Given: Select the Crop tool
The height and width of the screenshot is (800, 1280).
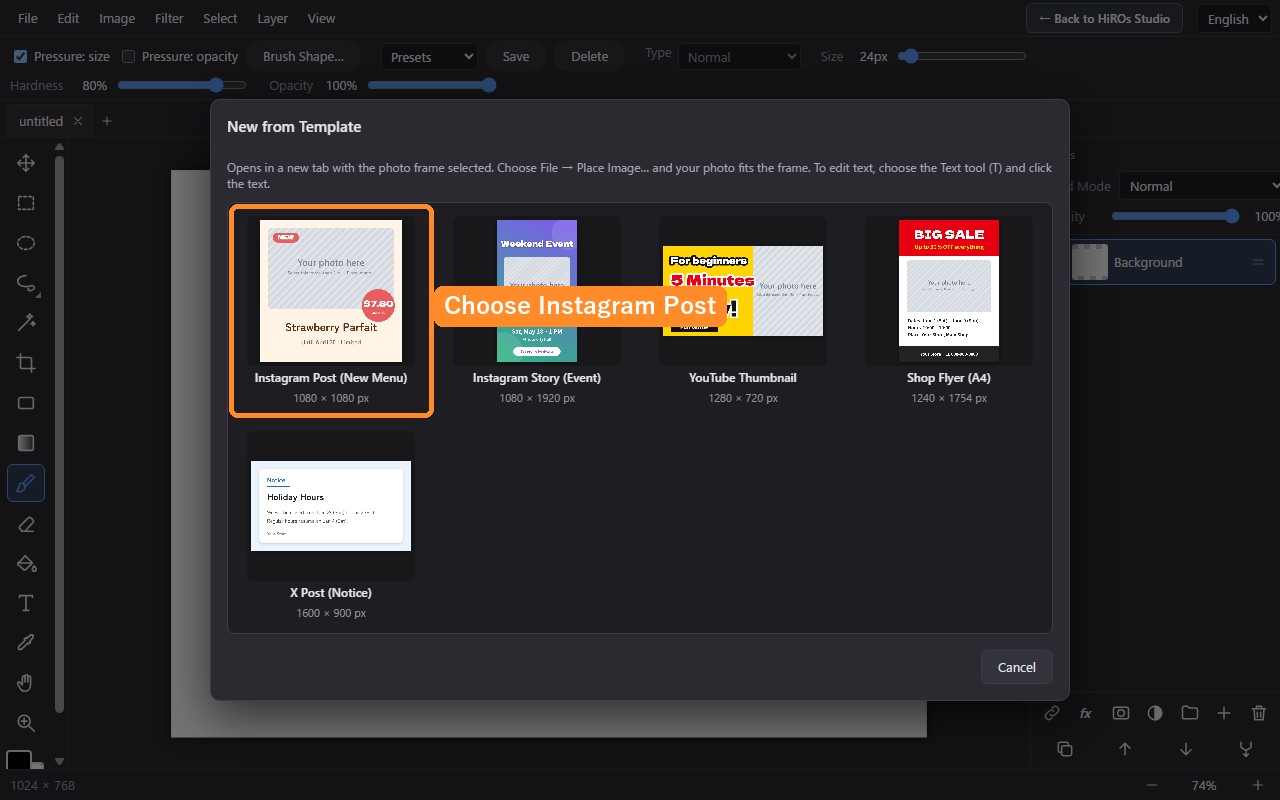Looking at the screenshot, I should point(26,363).
